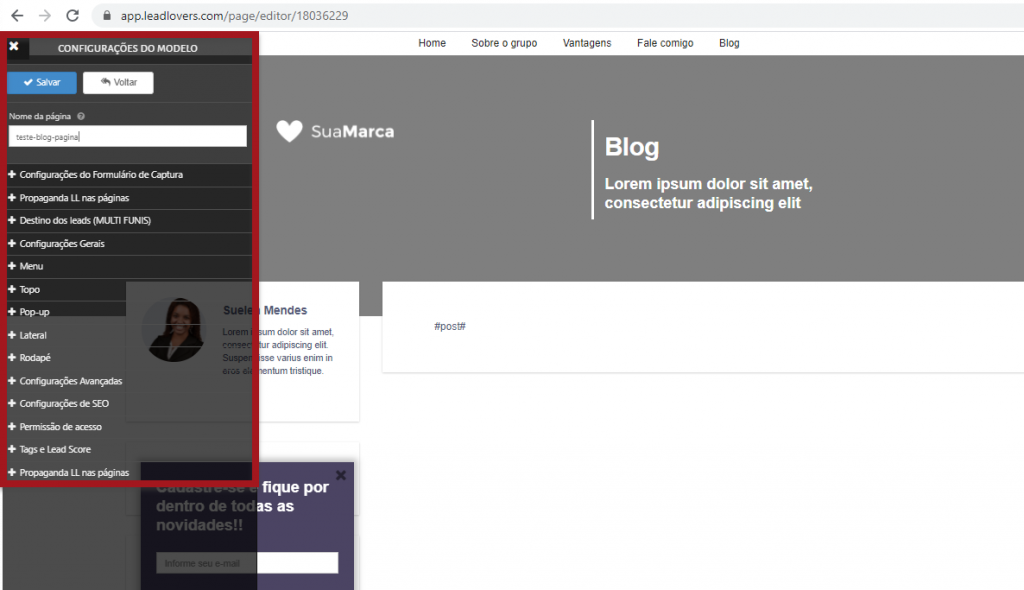Close the newsletter signup pop-up
This screenshot has height=590, width=1024.
click(x=341, y=475)
